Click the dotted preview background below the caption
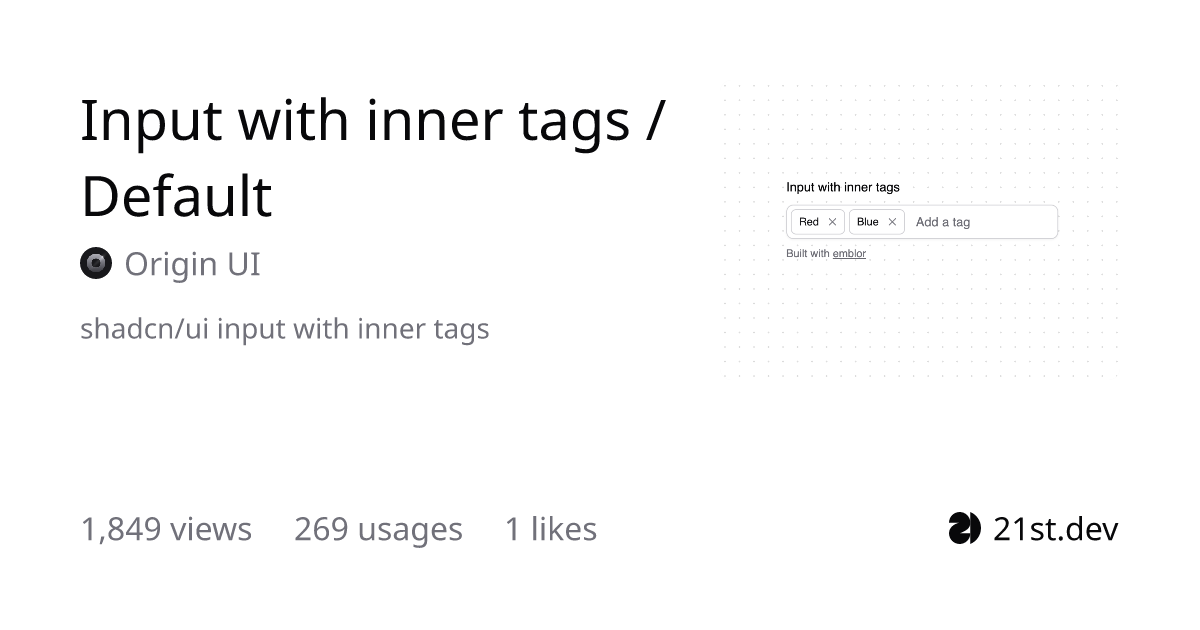1200x630 pixels. [x=920, y=320]
